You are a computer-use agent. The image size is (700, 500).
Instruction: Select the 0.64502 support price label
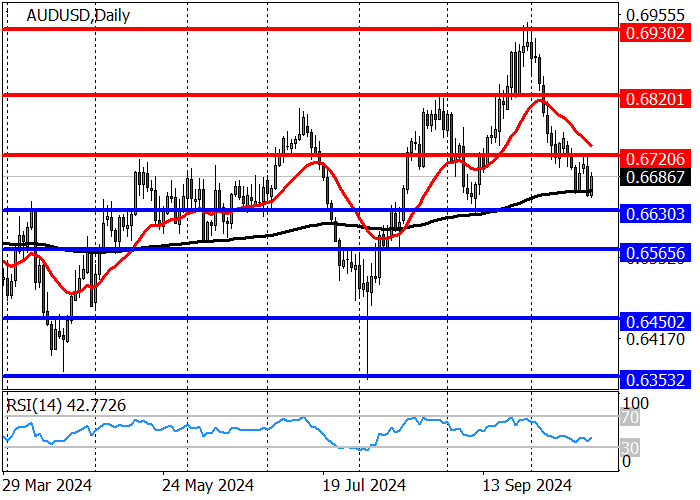(655, 322)
